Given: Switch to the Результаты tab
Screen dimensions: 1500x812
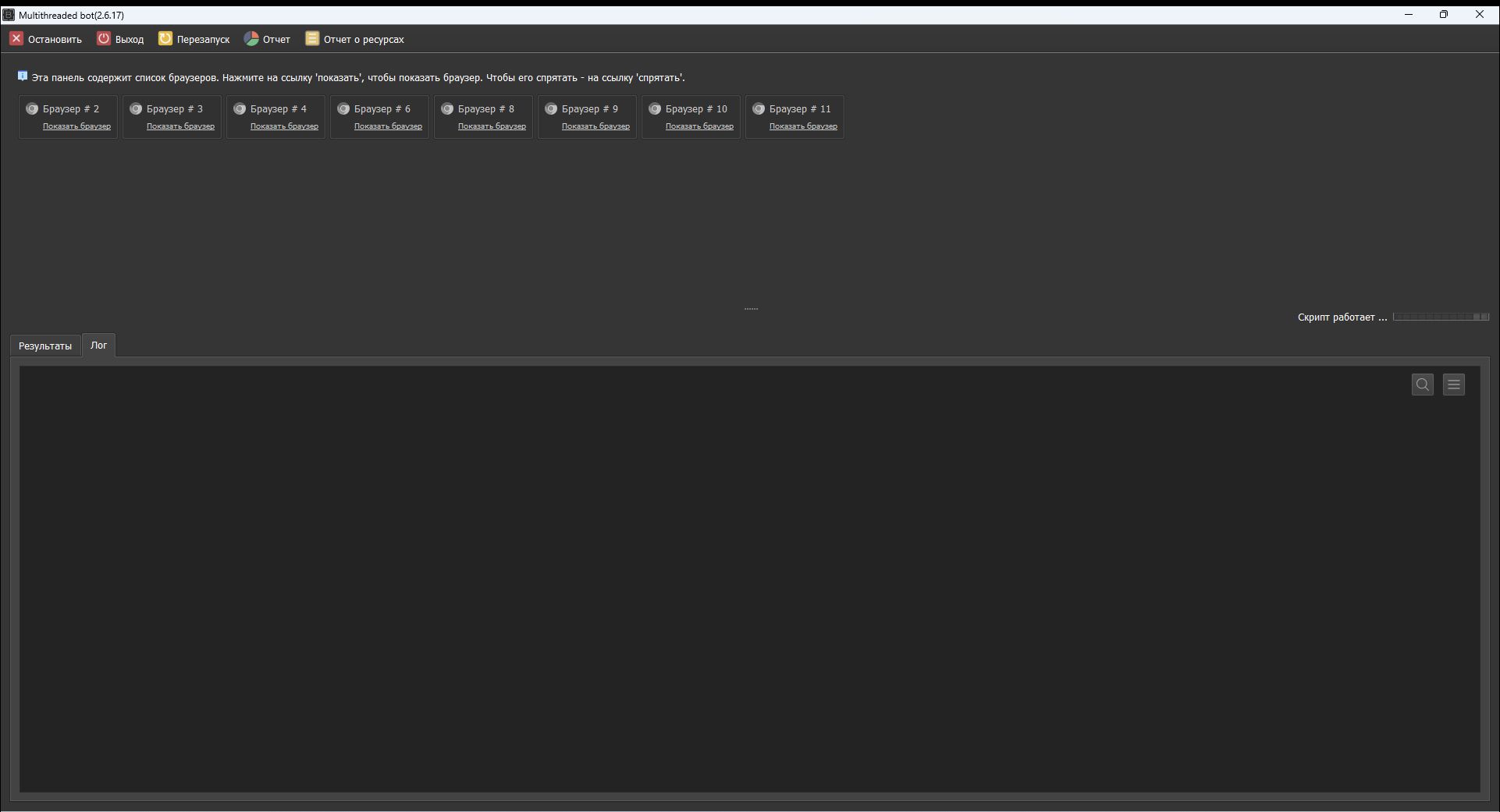Looking at the screenshot, I should pyautogui.click(x=44, y=345).
